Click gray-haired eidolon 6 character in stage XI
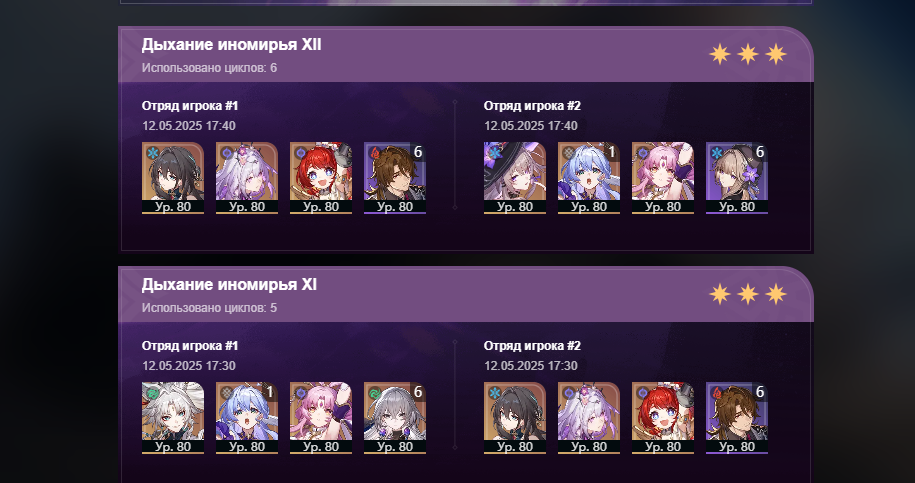Screen dimensions: 915x483 (395, 418)
